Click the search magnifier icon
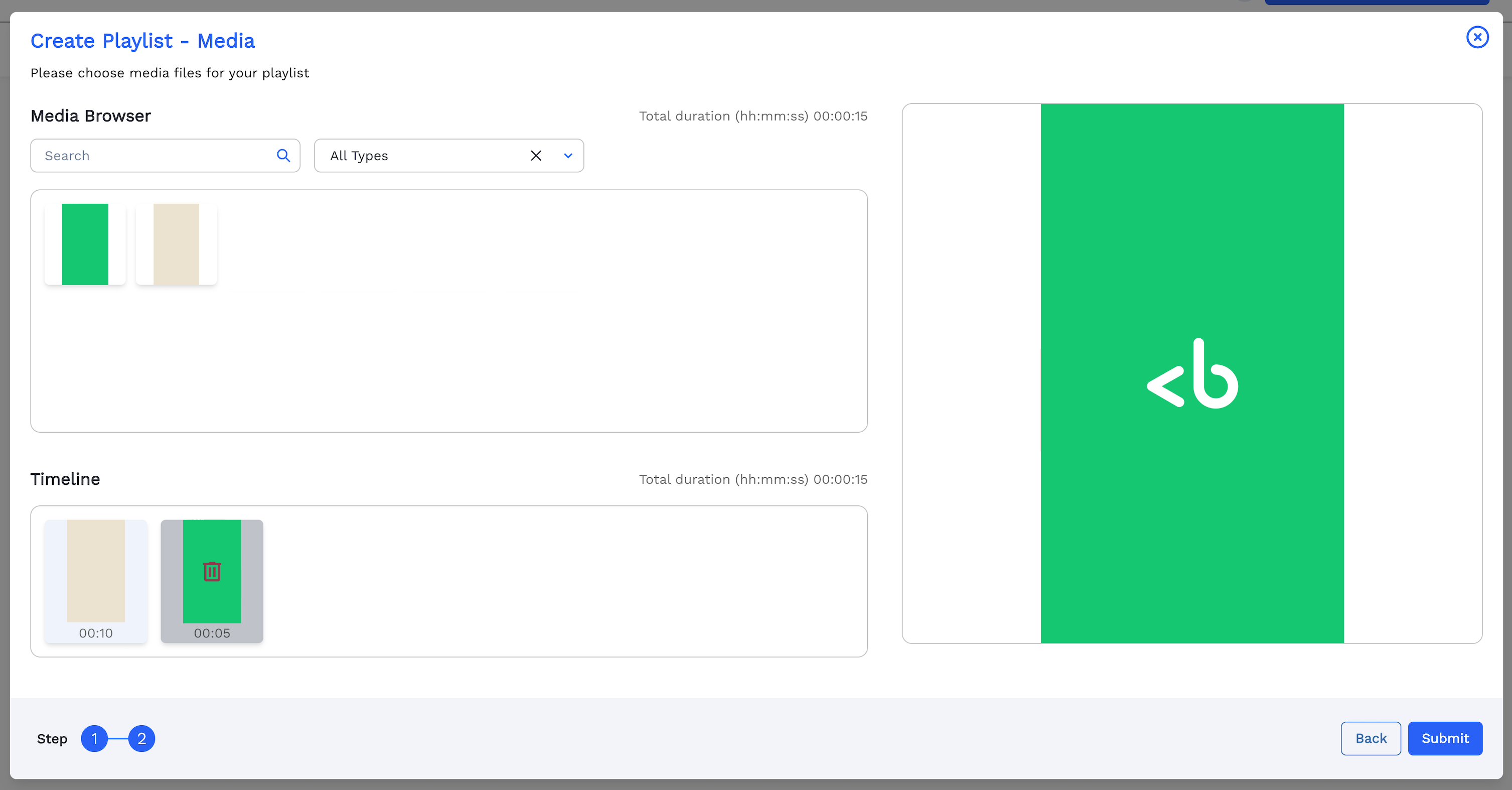The image size is (1512, 790). tap(283, 156)
